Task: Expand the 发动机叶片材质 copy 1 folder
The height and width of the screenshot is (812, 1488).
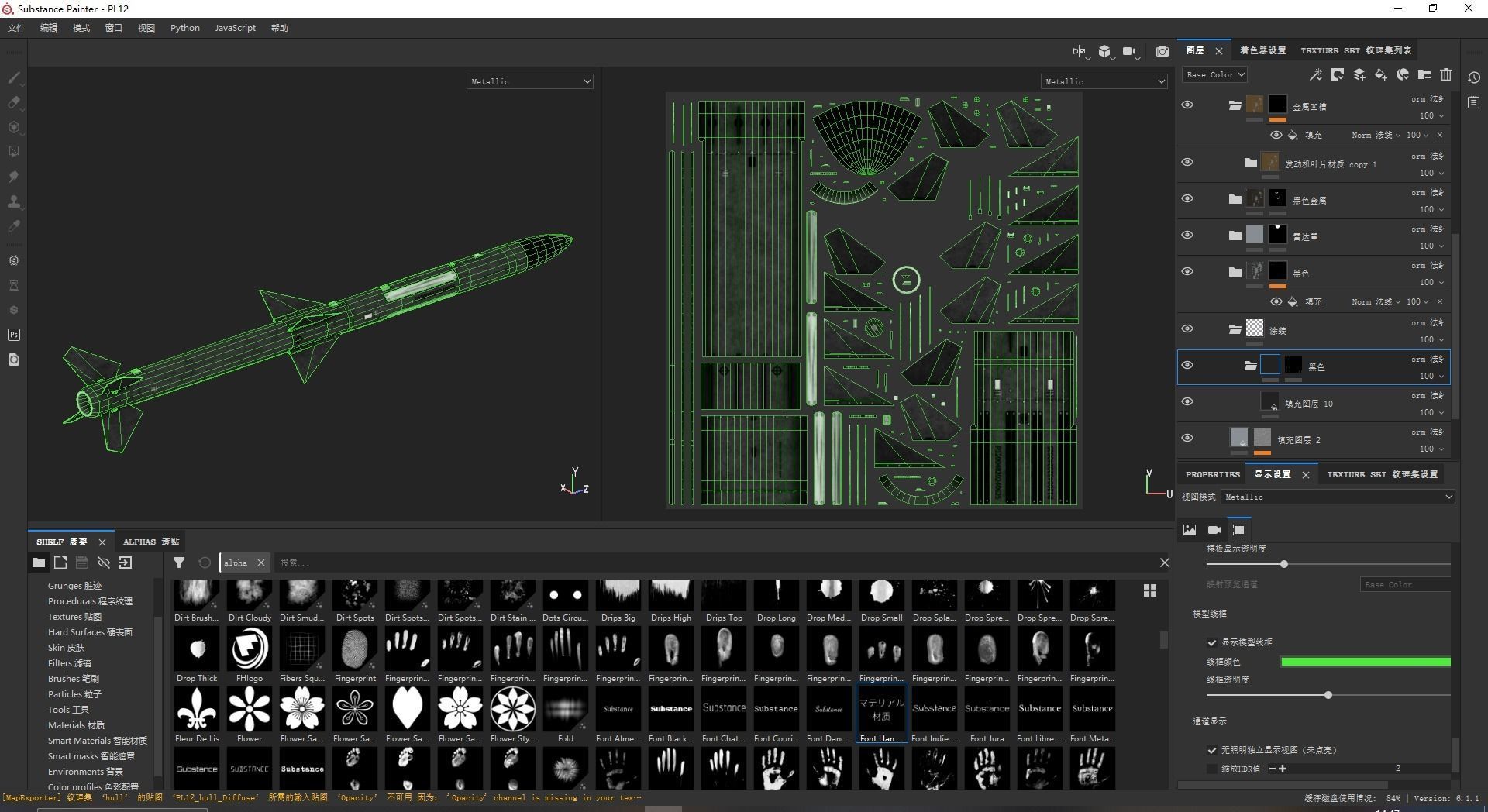Action: (x=1250, y=163)
